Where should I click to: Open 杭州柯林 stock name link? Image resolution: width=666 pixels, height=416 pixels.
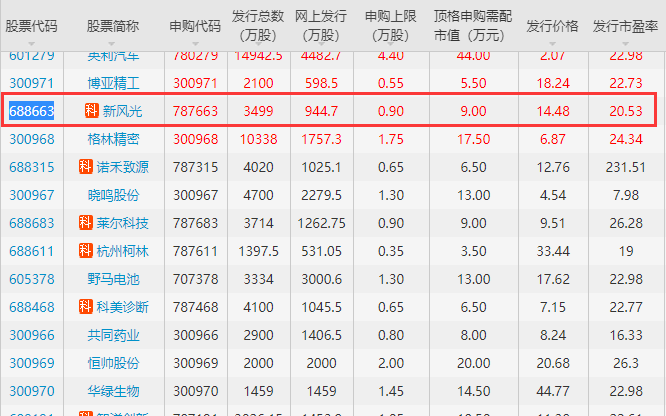pyautogui.click(x=122, y=252)
